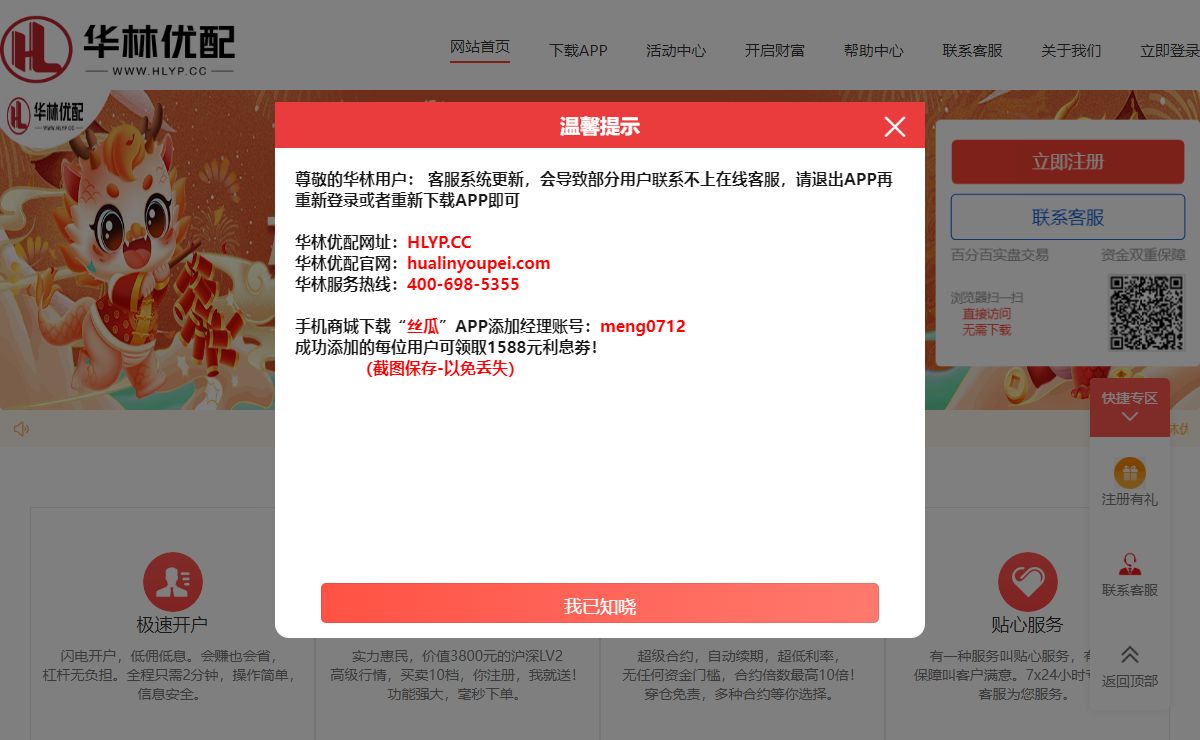This screenshot has height=740, width=1200.
Task: Click the 华林优配 logo in the header
Action: [x=118, y=47]
